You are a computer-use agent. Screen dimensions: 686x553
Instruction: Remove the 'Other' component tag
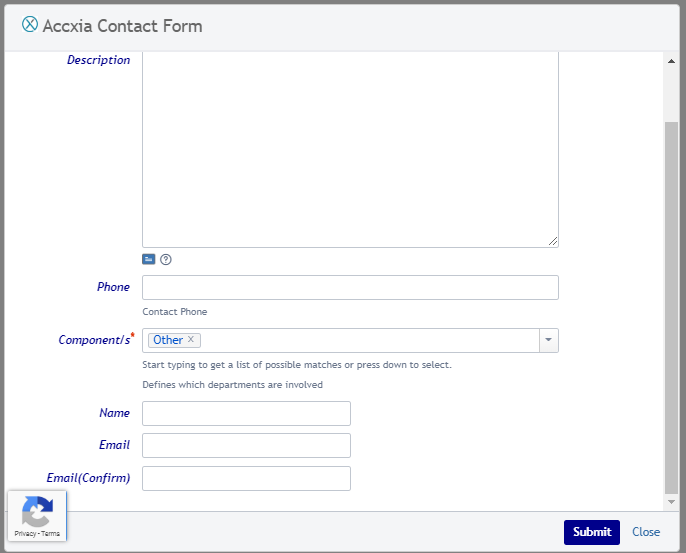(x=191, y=340)
